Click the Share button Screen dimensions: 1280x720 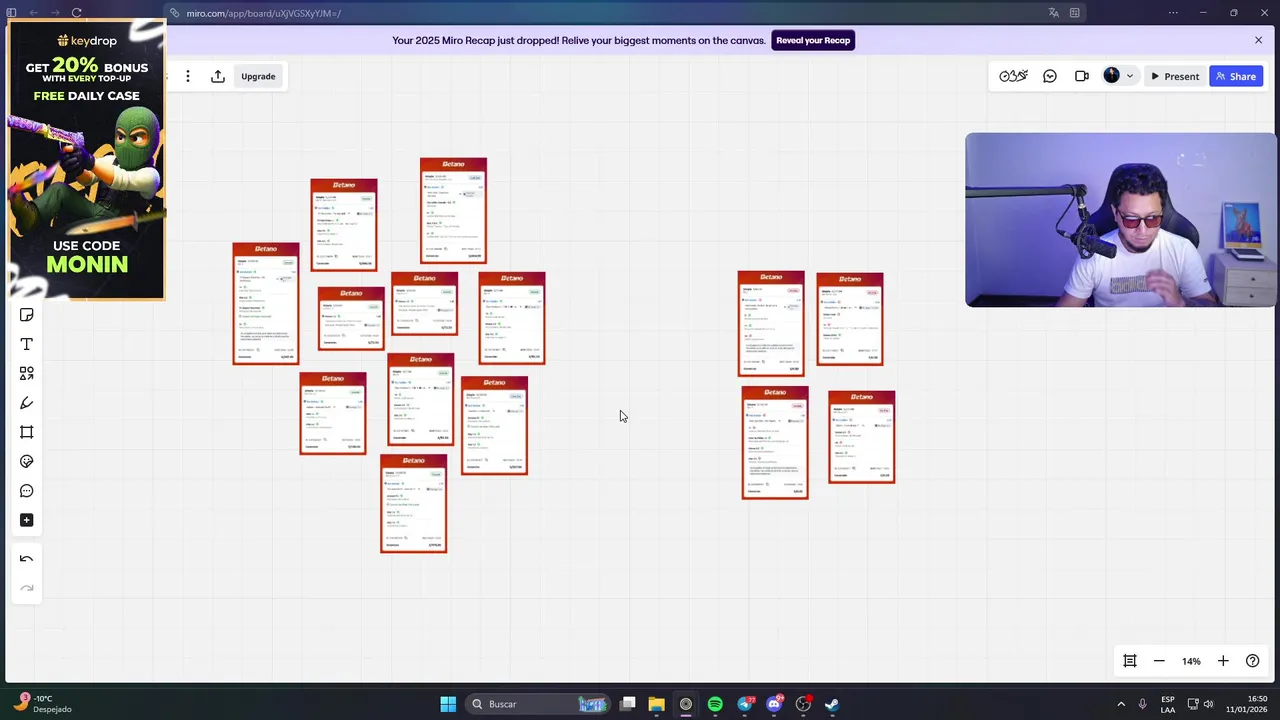pyautogui.click(x=1237, y=76)
